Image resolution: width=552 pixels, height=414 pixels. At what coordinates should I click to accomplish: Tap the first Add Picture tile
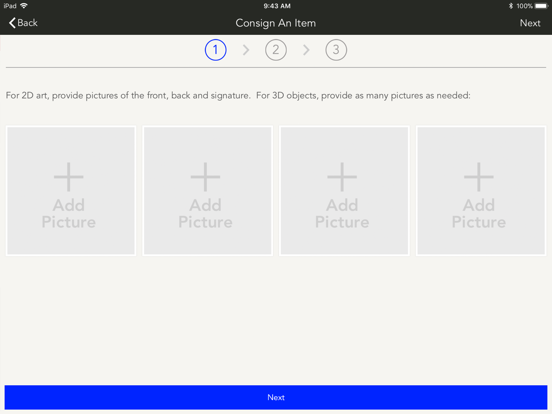pos(71,191)
